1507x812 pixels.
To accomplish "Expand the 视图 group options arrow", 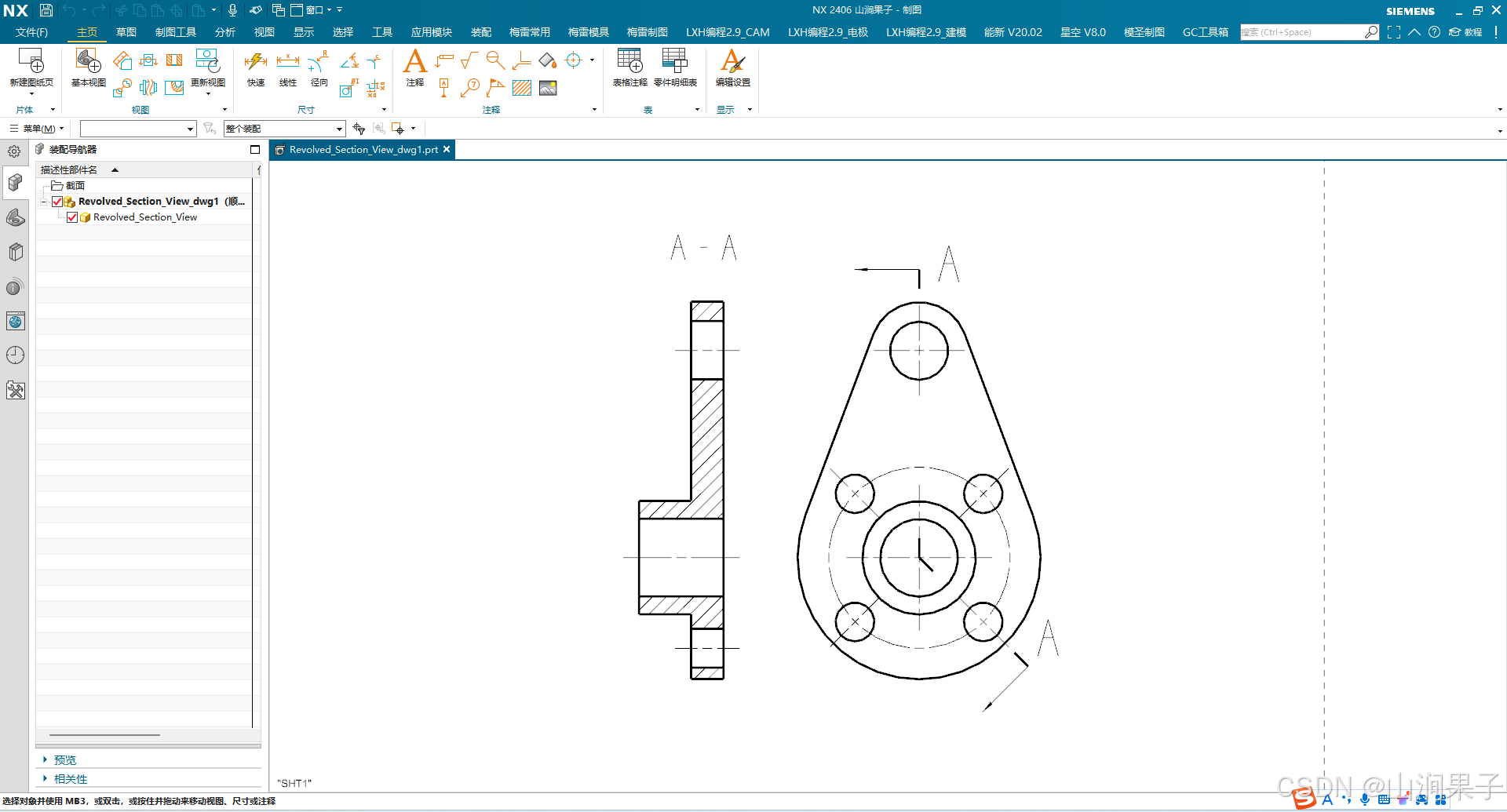I will pos(224,110).
